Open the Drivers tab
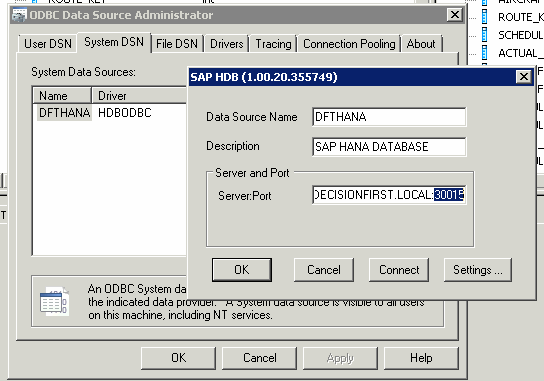This screenshot has height=381, width=544. pos(227,44)
